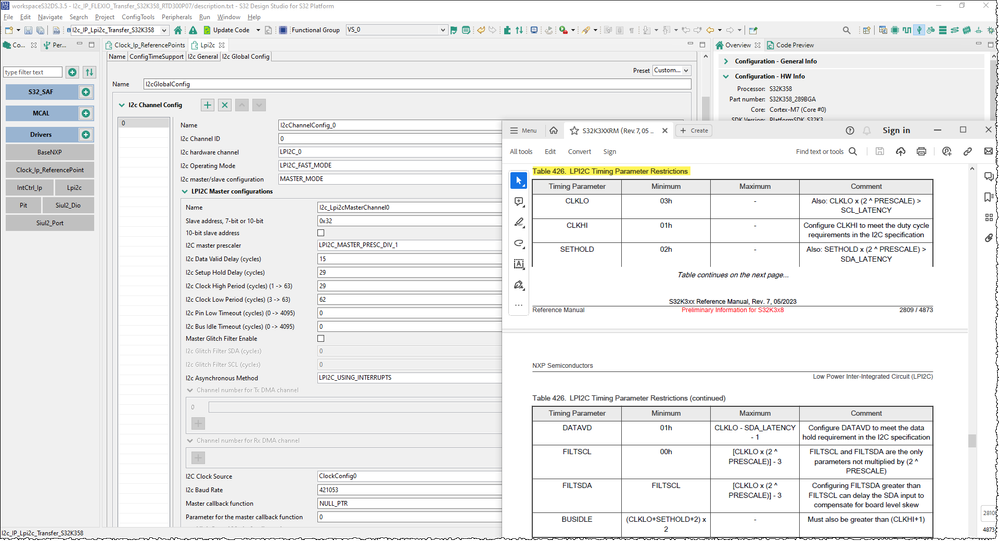Close the S32K3XXRM PDF tab
The image size is (999, 541).
pyautogui.click(x=665, y=131)
